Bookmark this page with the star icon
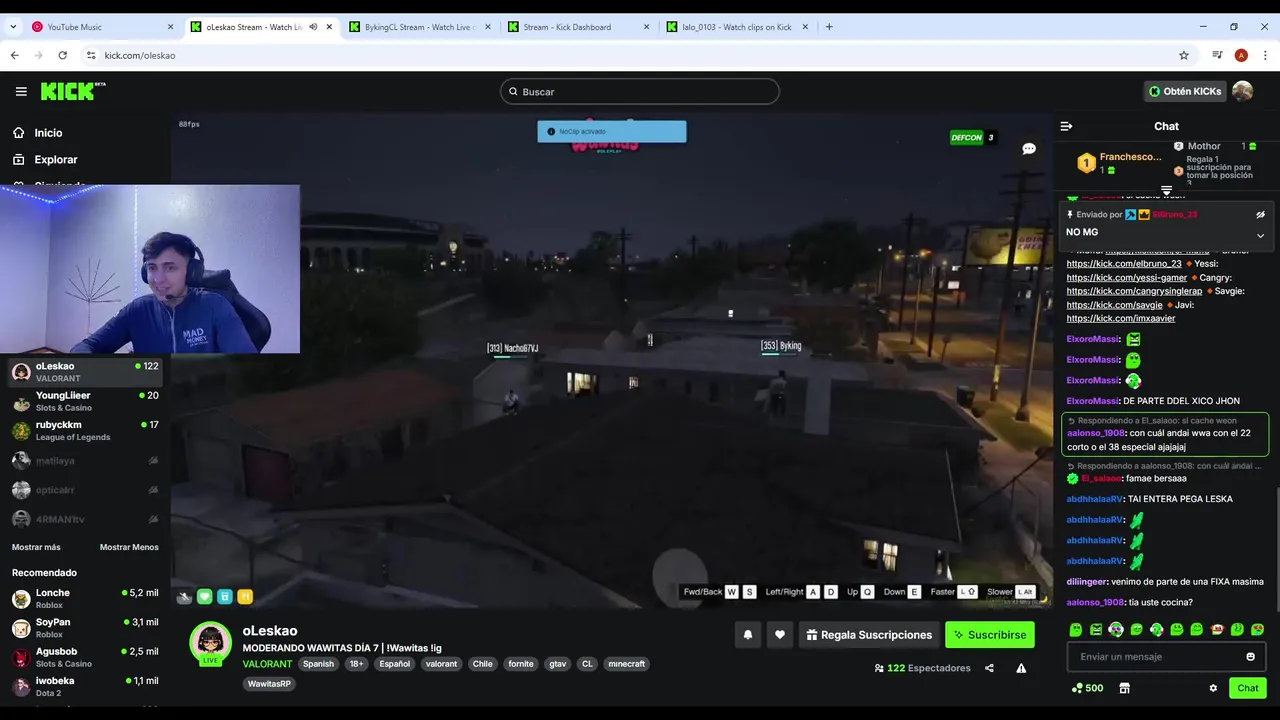This screenshot has width=1280, height=720. click(x=1184, y=56)
